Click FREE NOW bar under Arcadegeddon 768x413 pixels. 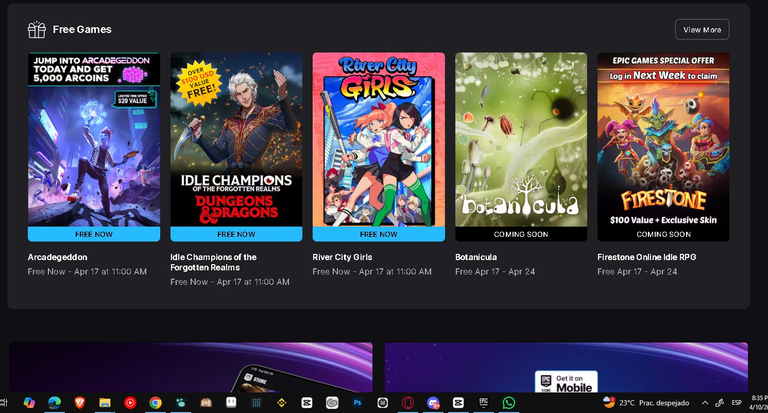tap(94, 234)
